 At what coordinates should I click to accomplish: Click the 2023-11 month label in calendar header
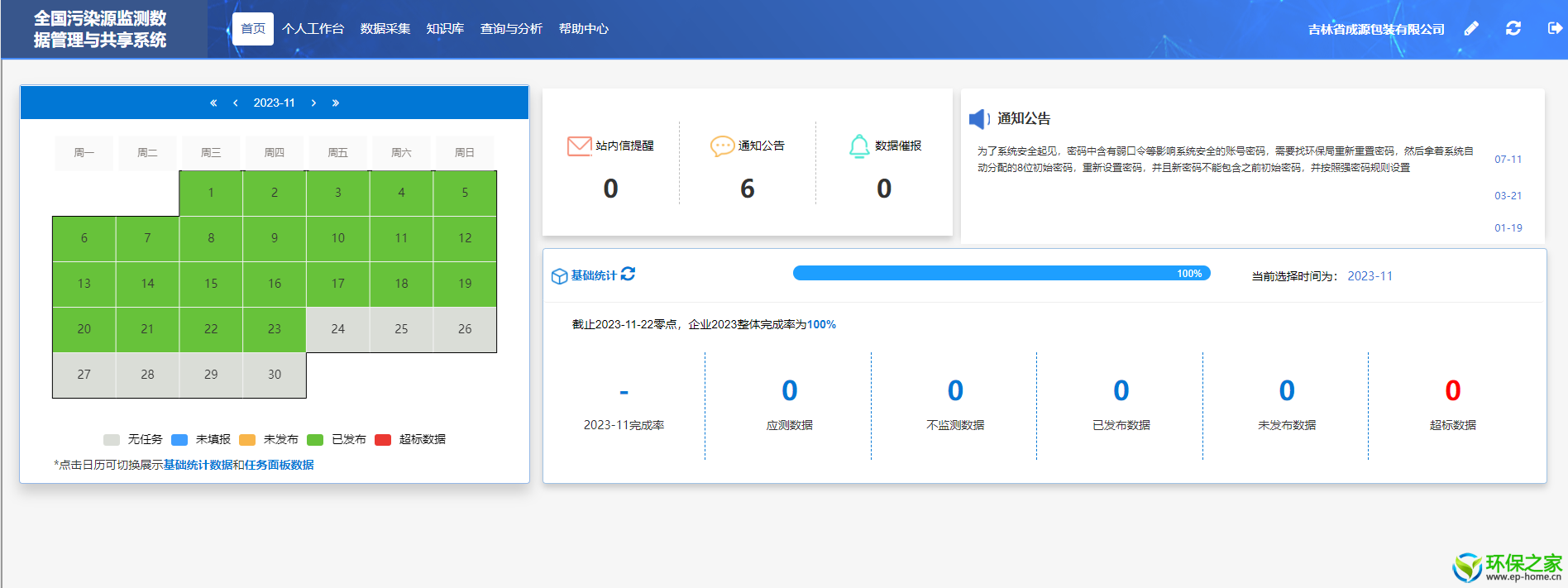click(x=274, y=103)
